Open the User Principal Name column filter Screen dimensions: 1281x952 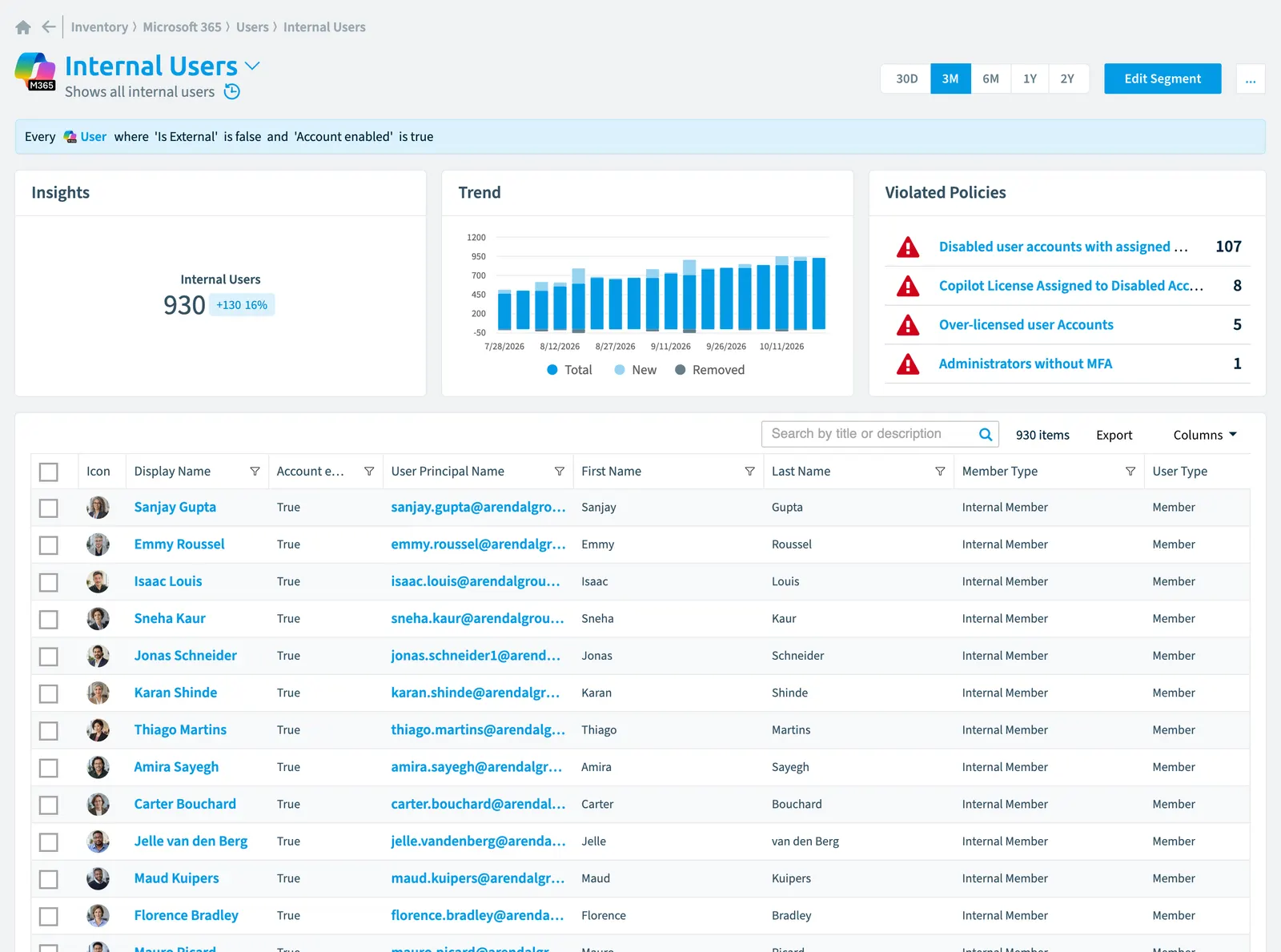[x=560, y=472]
